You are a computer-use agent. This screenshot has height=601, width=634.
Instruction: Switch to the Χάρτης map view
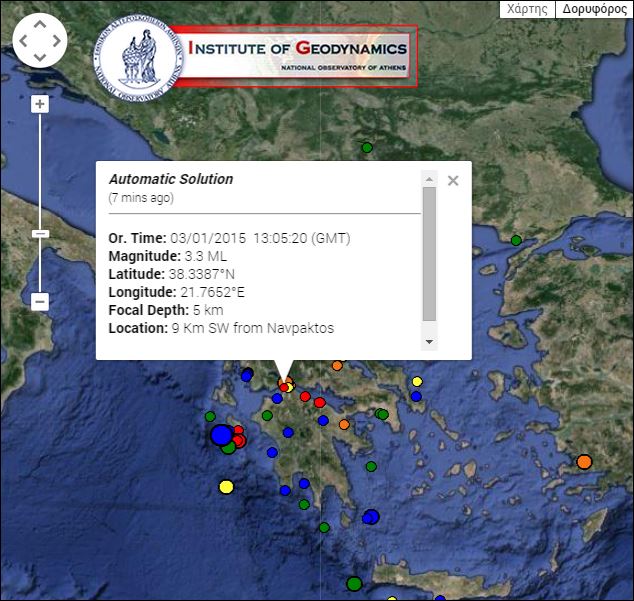pyautogui.click(x=527, y=9)
